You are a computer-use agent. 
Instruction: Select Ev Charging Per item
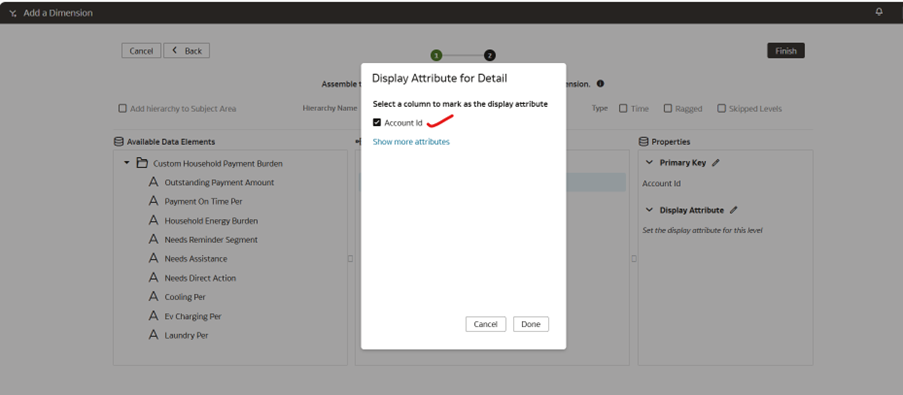pyautogui.click(x=193, y=316)
